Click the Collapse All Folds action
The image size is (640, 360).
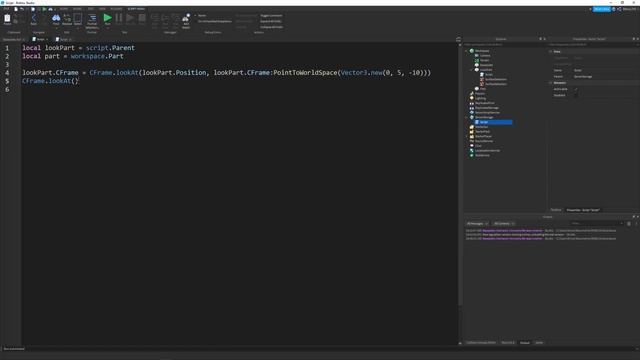tap(271, 27)
